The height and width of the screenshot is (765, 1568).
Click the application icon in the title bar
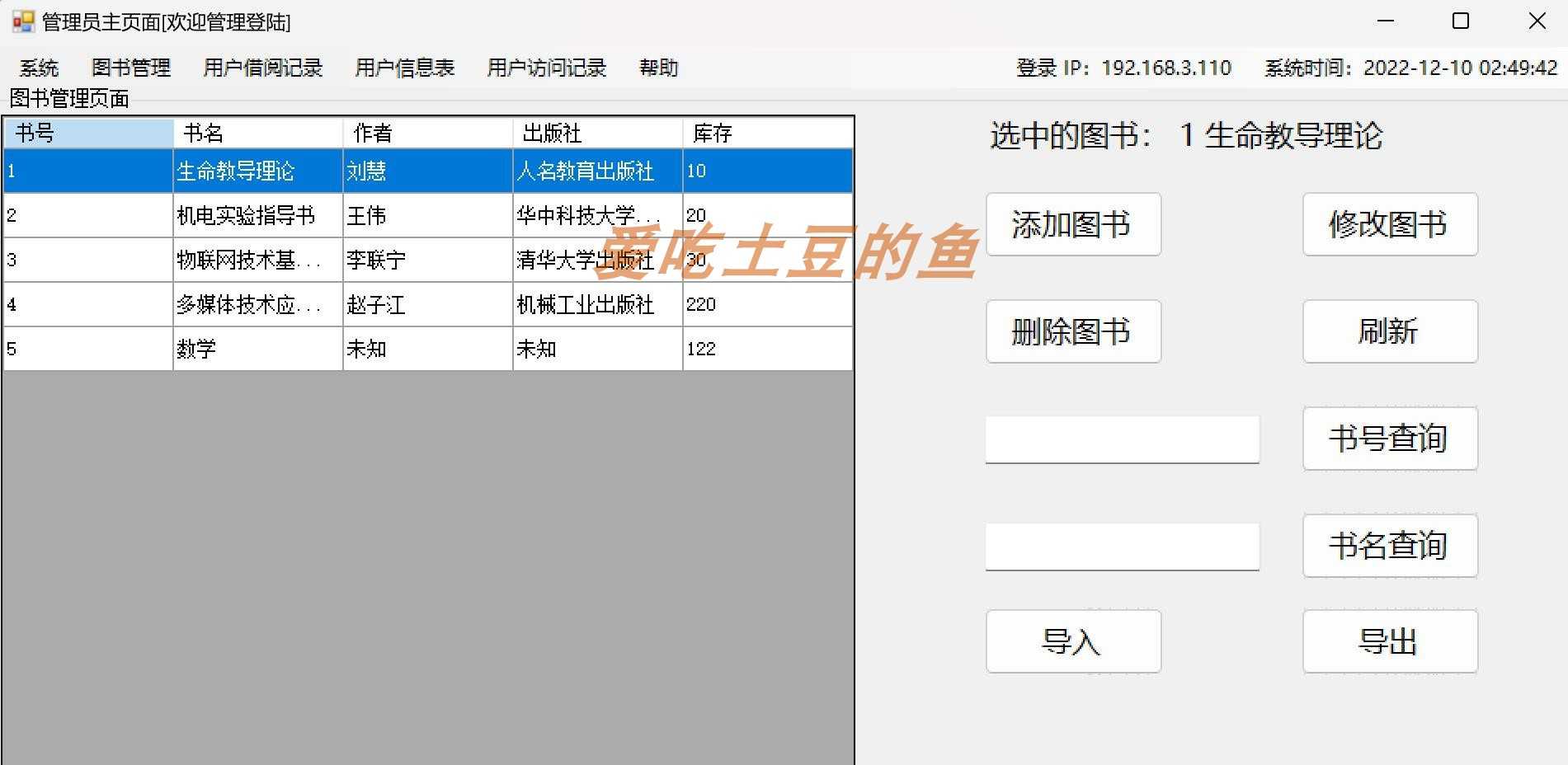tap(22, 21)
